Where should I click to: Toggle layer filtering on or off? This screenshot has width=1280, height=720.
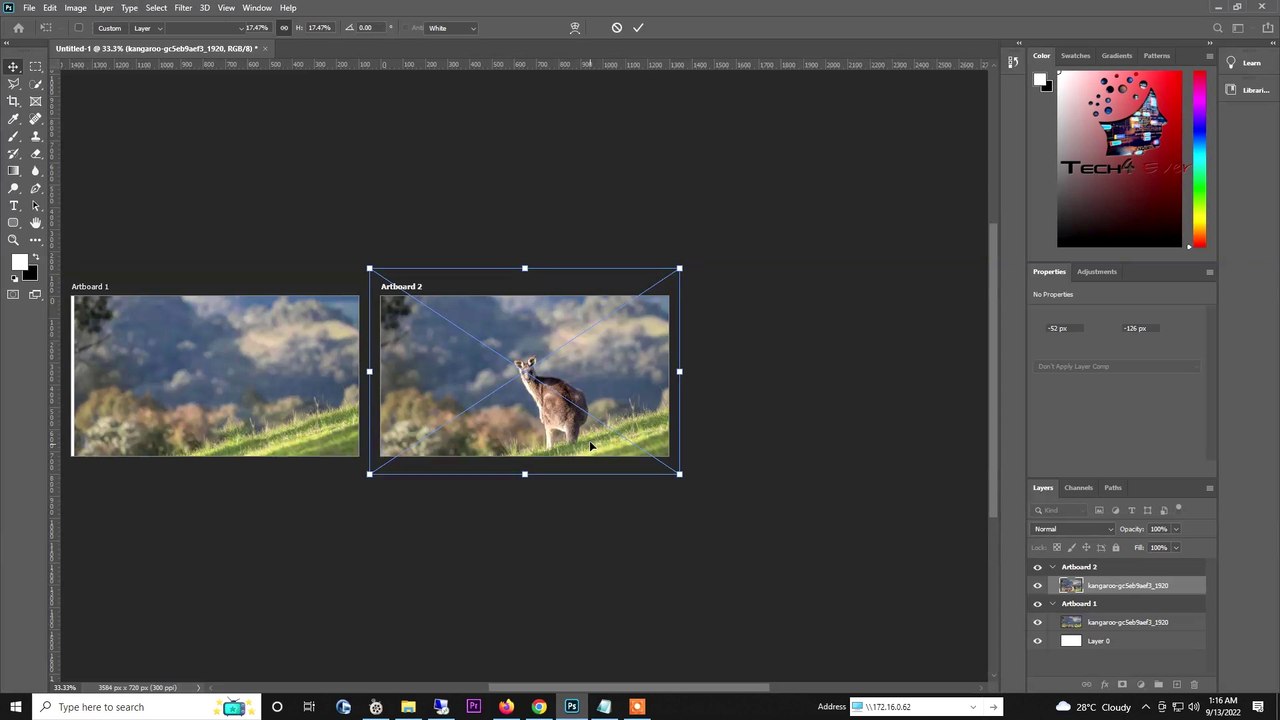coord(1179,509)
